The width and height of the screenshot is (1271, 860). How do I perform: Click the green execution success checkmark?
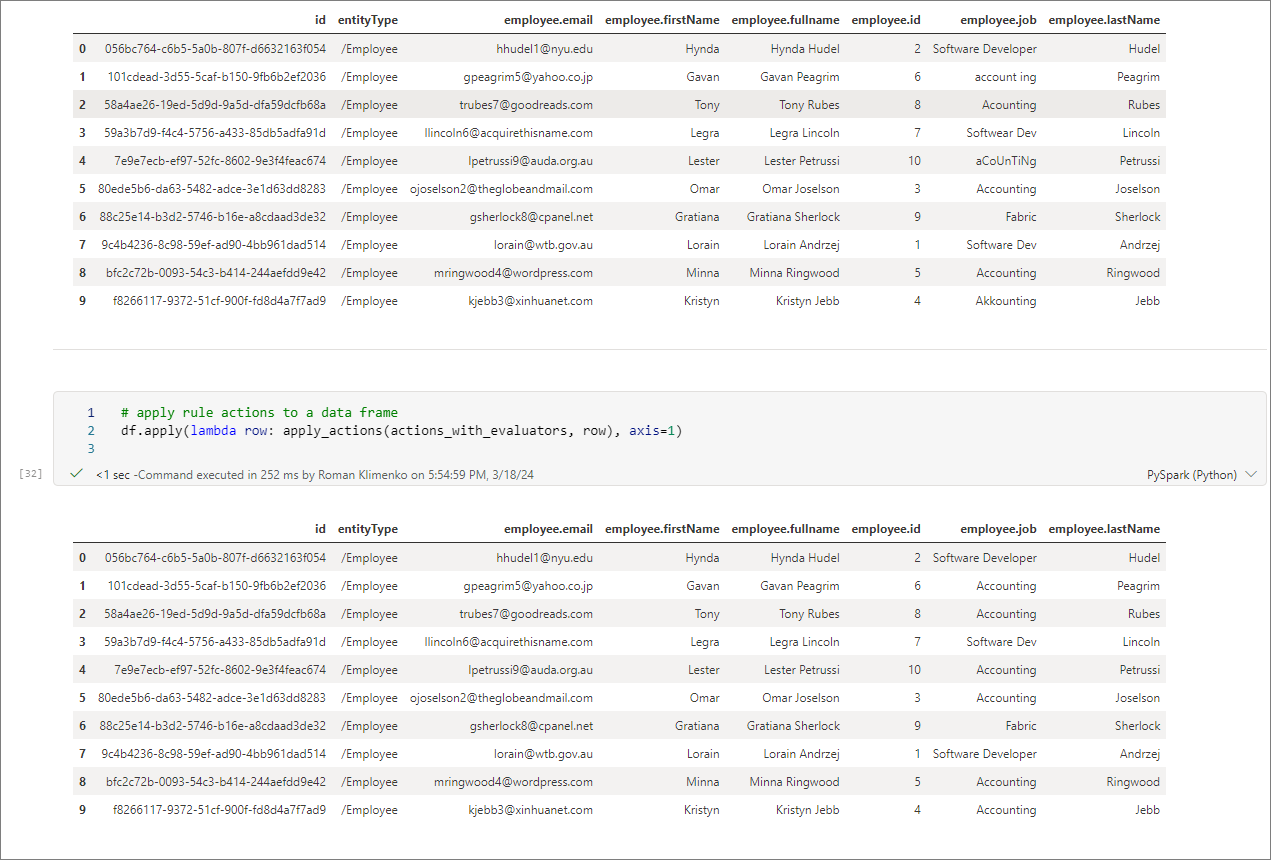[76, 474]
